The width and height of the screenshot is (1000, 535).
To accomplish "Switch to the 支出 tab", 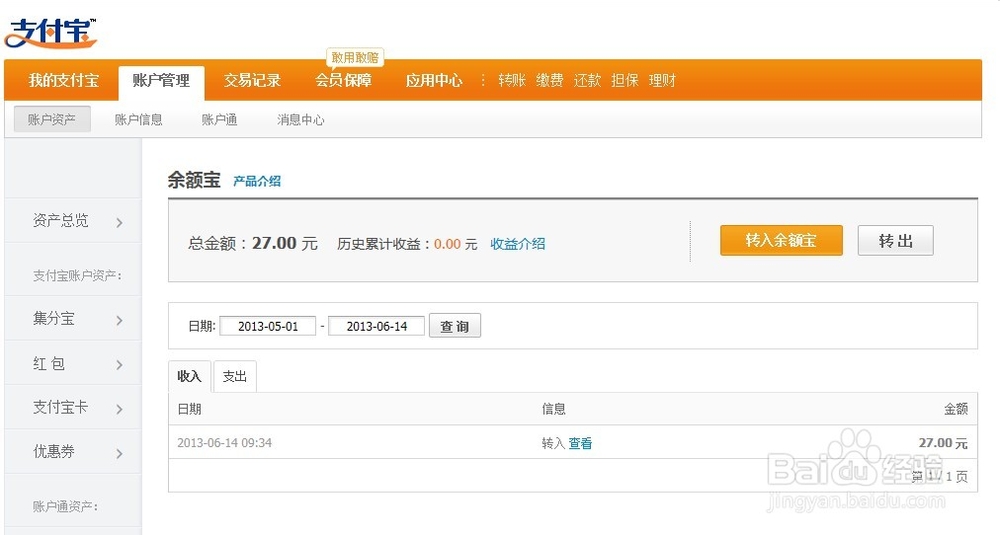I will click(235, 376).
